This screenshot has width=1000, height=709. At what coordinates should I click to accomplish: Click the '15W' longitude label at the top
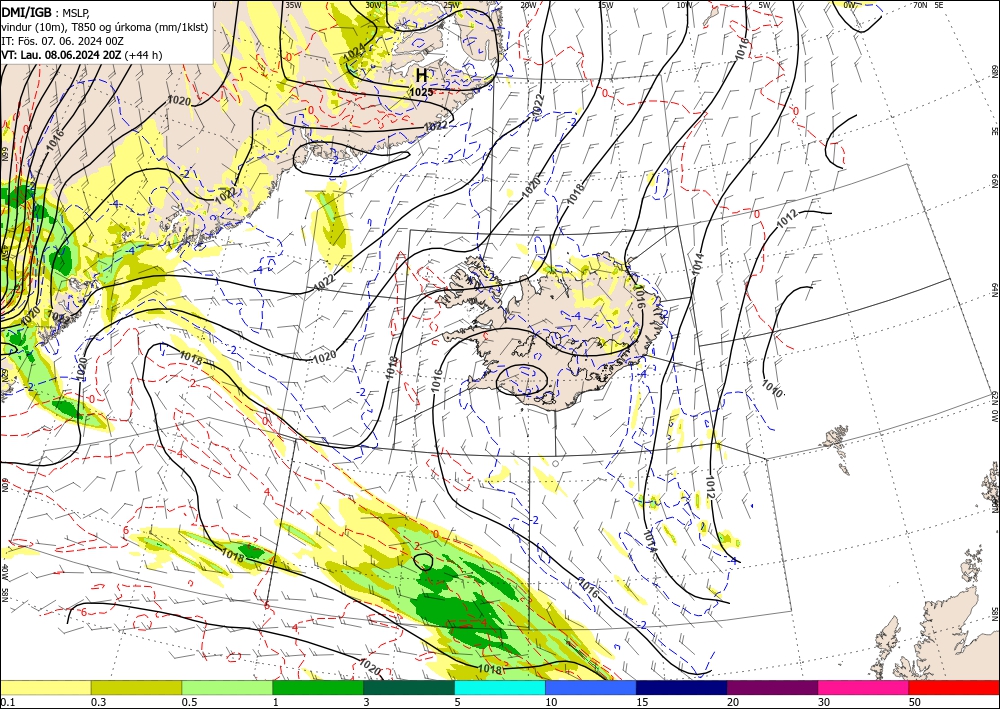pyautogui.click(x=605, y=5)
